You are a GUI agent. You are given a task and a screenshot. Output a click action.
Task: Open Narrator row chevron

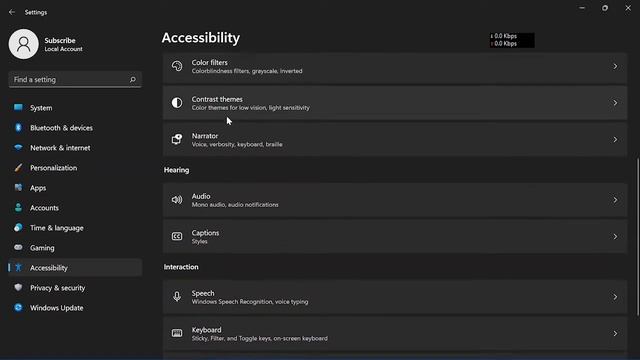pyautogui.click(x=615, y=140)
